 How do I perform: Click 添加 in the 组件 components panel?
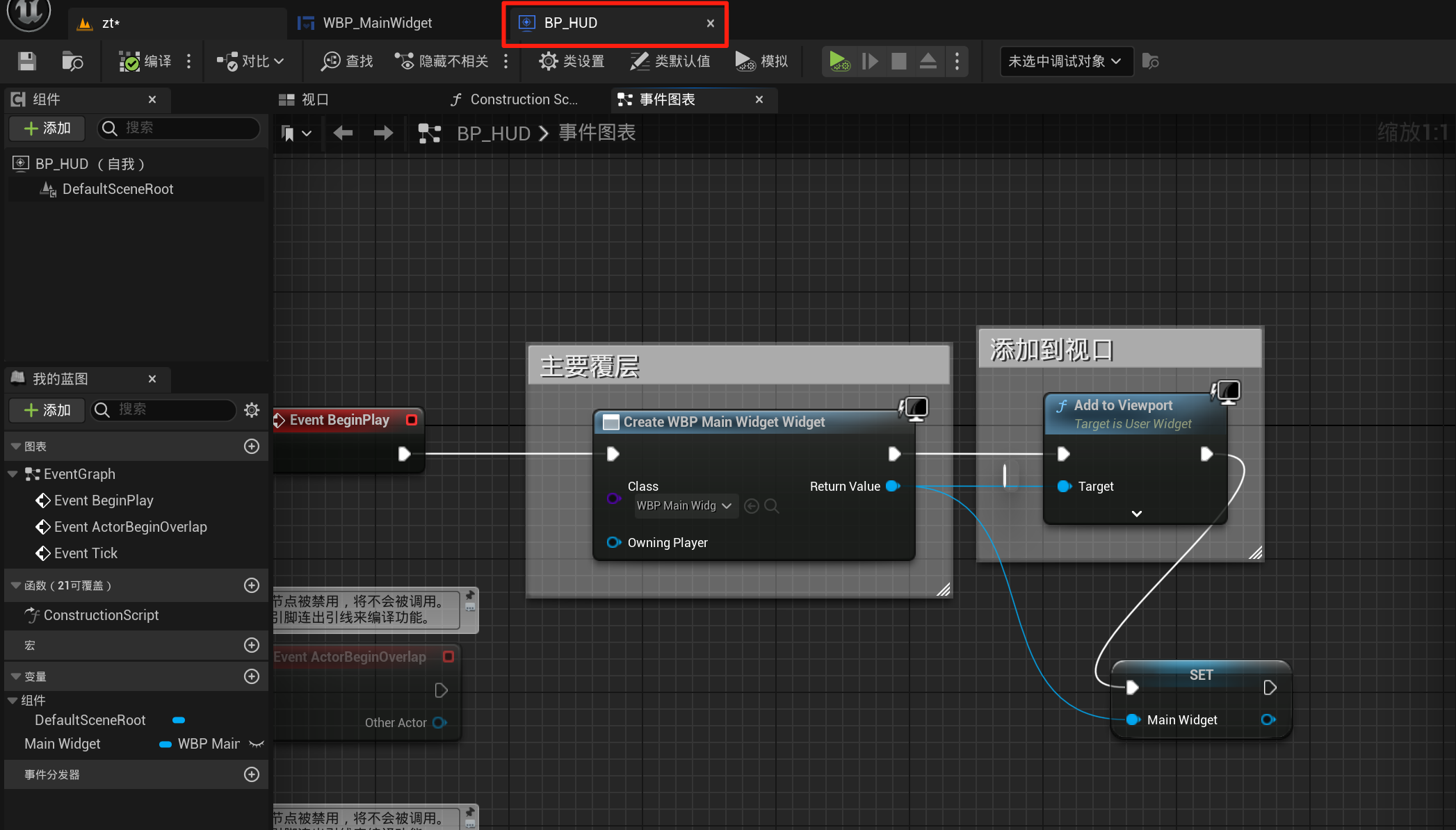click(46, 128)
